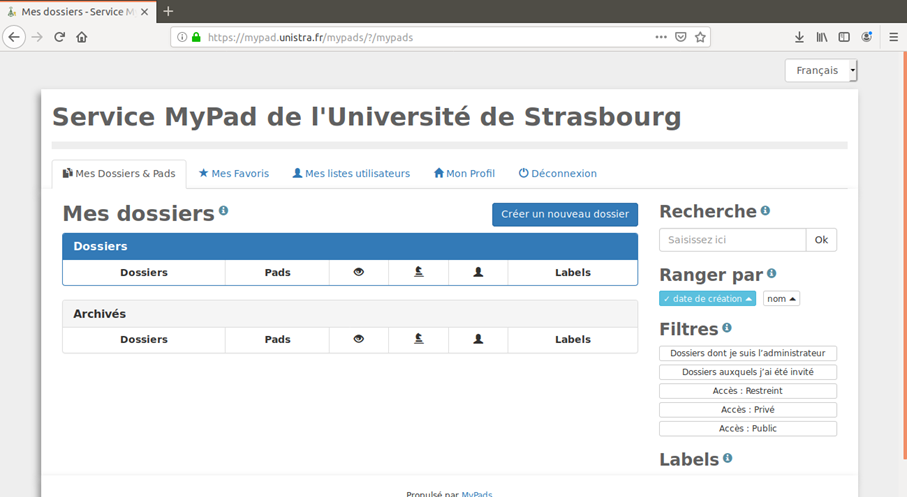Click the info icon next to Recherche

click(765, 211)
